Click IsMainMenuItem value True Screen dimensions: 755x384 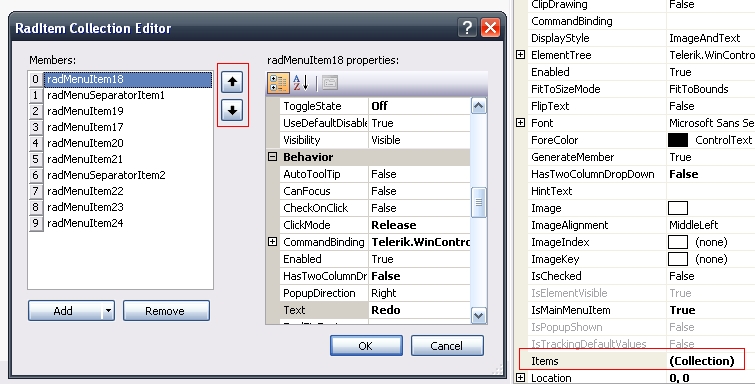(x=682, y=310)
